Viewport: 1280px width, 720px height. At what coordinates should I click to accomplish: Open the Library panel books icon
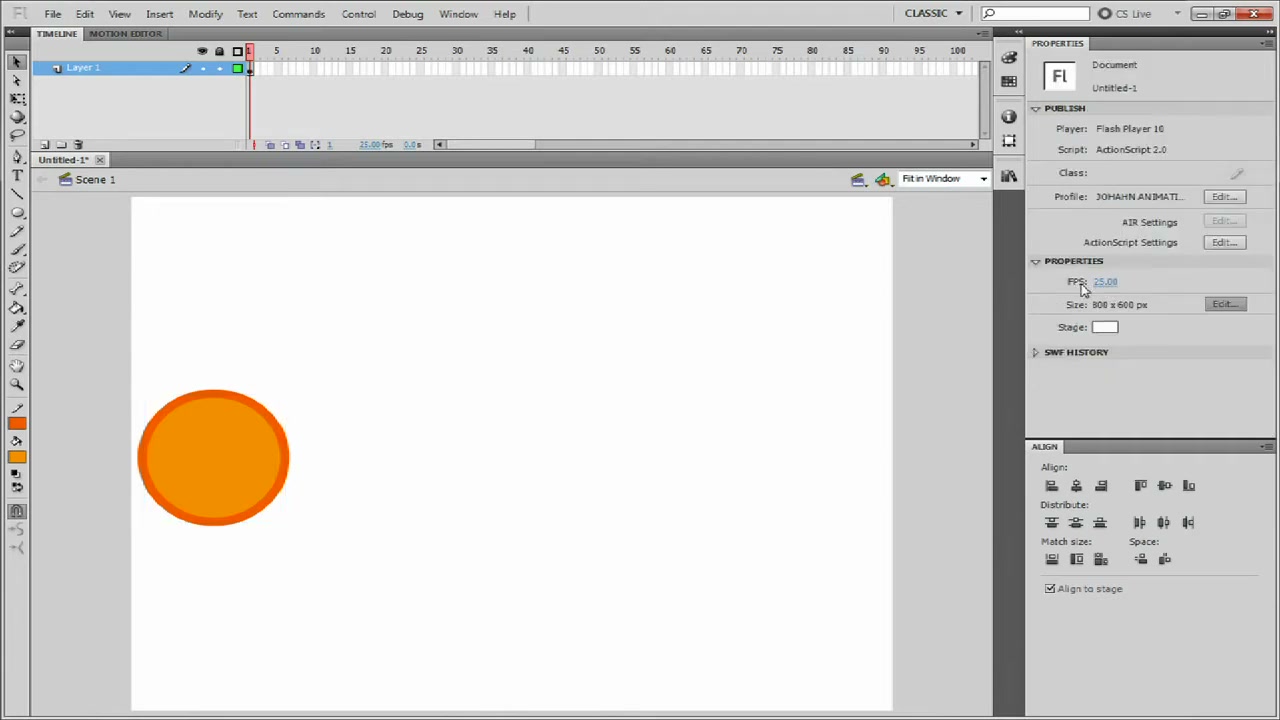click(x=1009, y=177)
